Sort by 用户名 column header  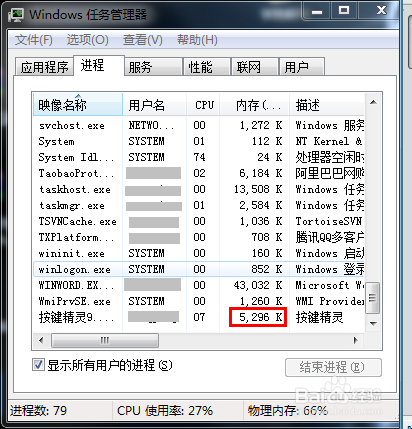[x=155, y=105]
